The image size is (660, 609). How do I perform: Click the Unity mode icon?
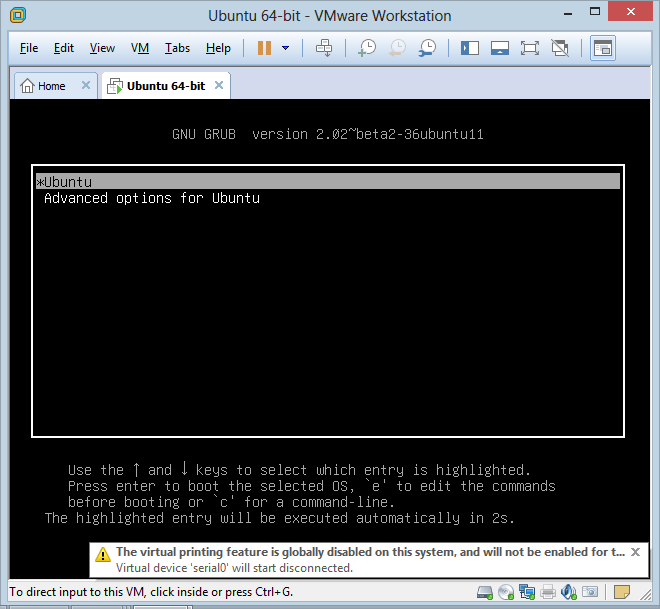(560, 48)
